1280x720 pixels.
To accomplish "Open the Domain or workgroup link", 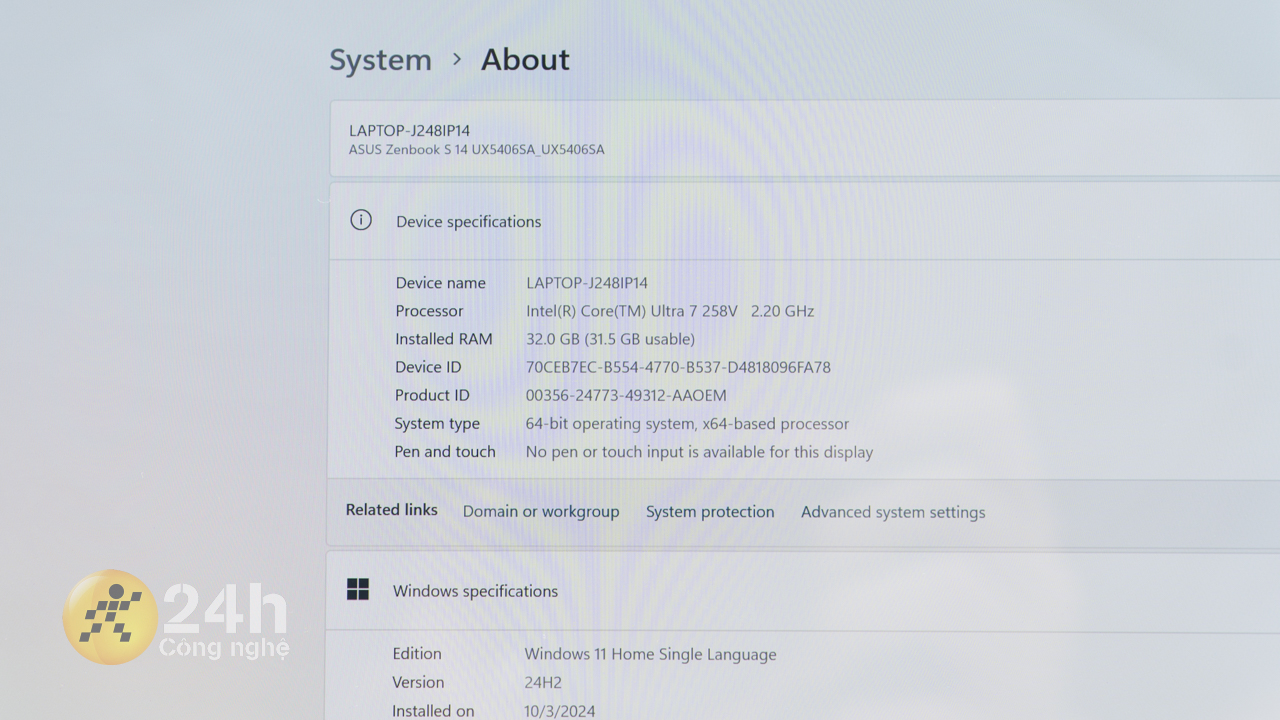I will (541, 511).
